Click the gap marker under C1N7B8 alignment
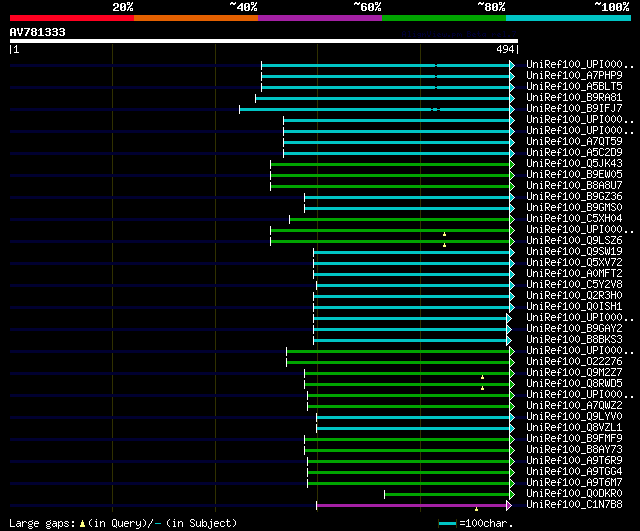Image resolution: width=640 pixels, height=531 pixels. [476, 509]
